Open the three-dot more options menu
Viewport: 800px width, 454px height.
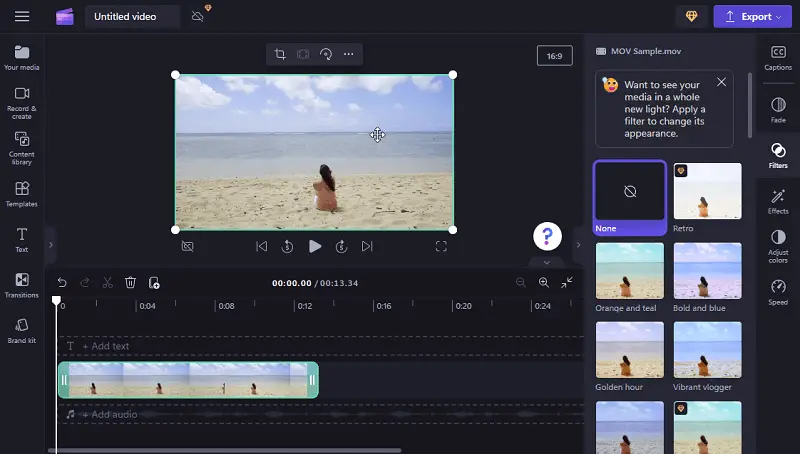coord(348,54)
